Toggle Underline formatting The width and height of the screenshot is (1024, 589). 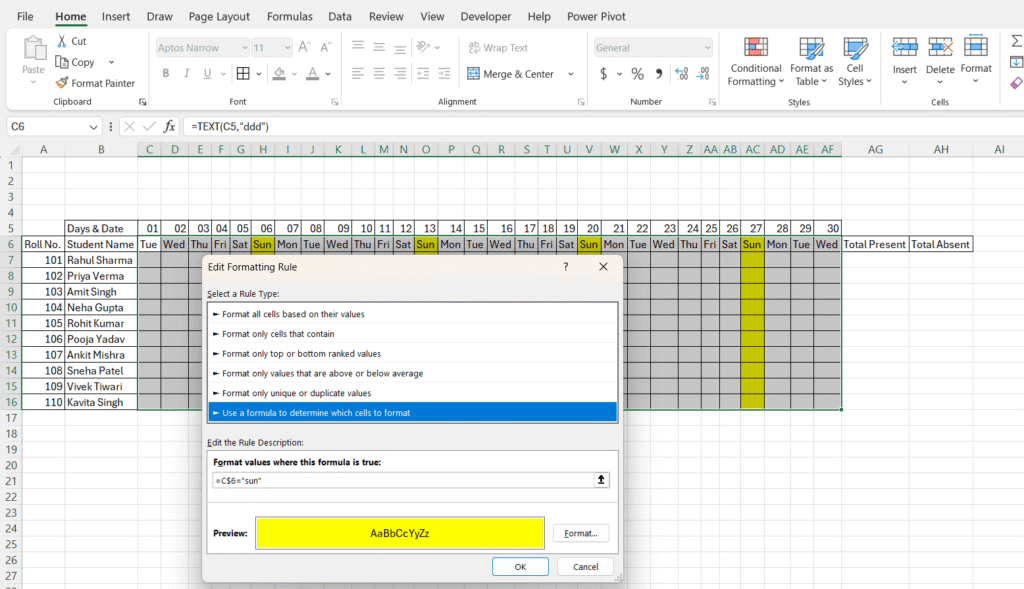pos(207,73)
